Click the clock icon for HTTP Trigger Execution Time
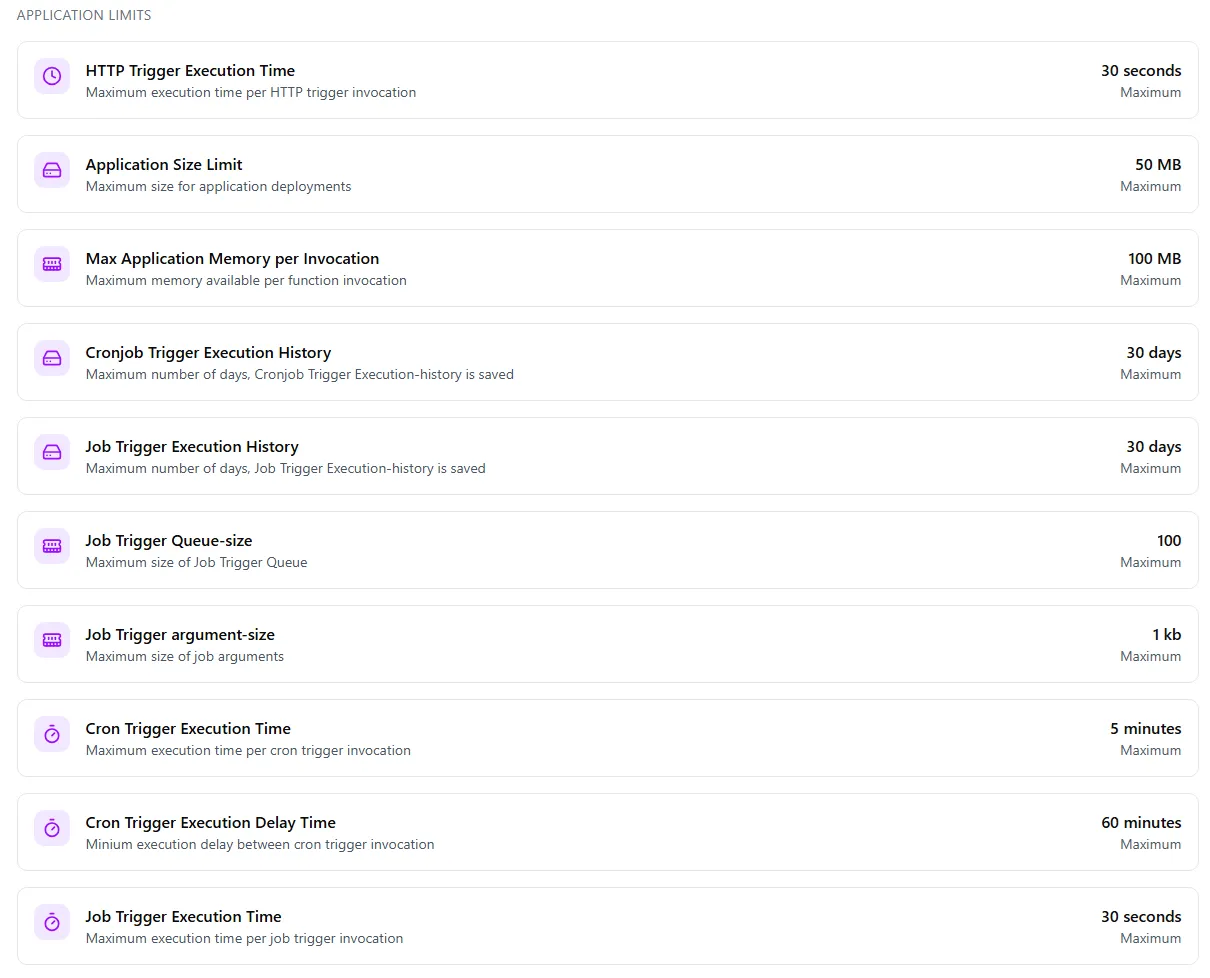This screenshot has width=1210, height=978. coord(52,76)
